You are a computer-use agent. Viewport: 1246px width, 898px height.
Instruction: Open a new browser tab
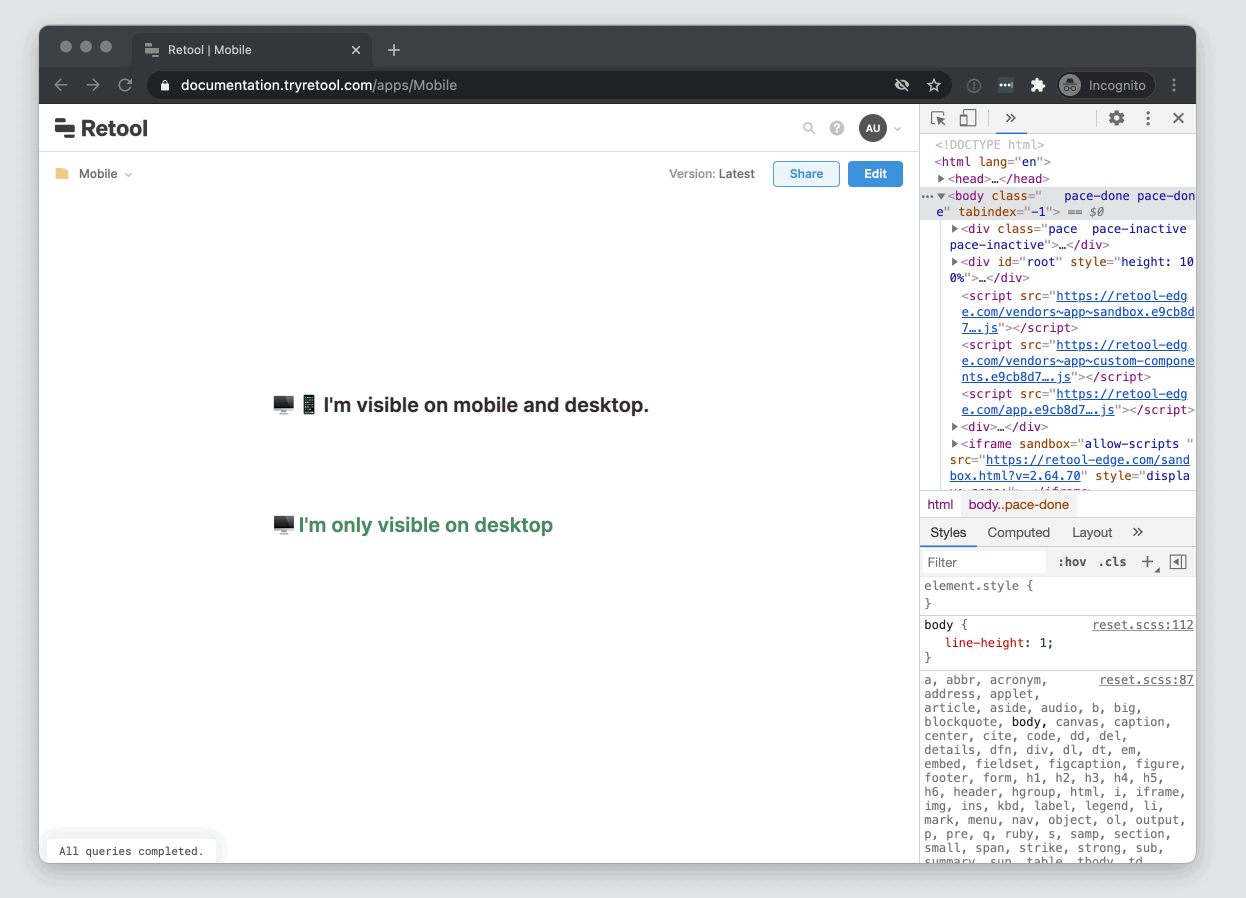[x=394, y=50]
